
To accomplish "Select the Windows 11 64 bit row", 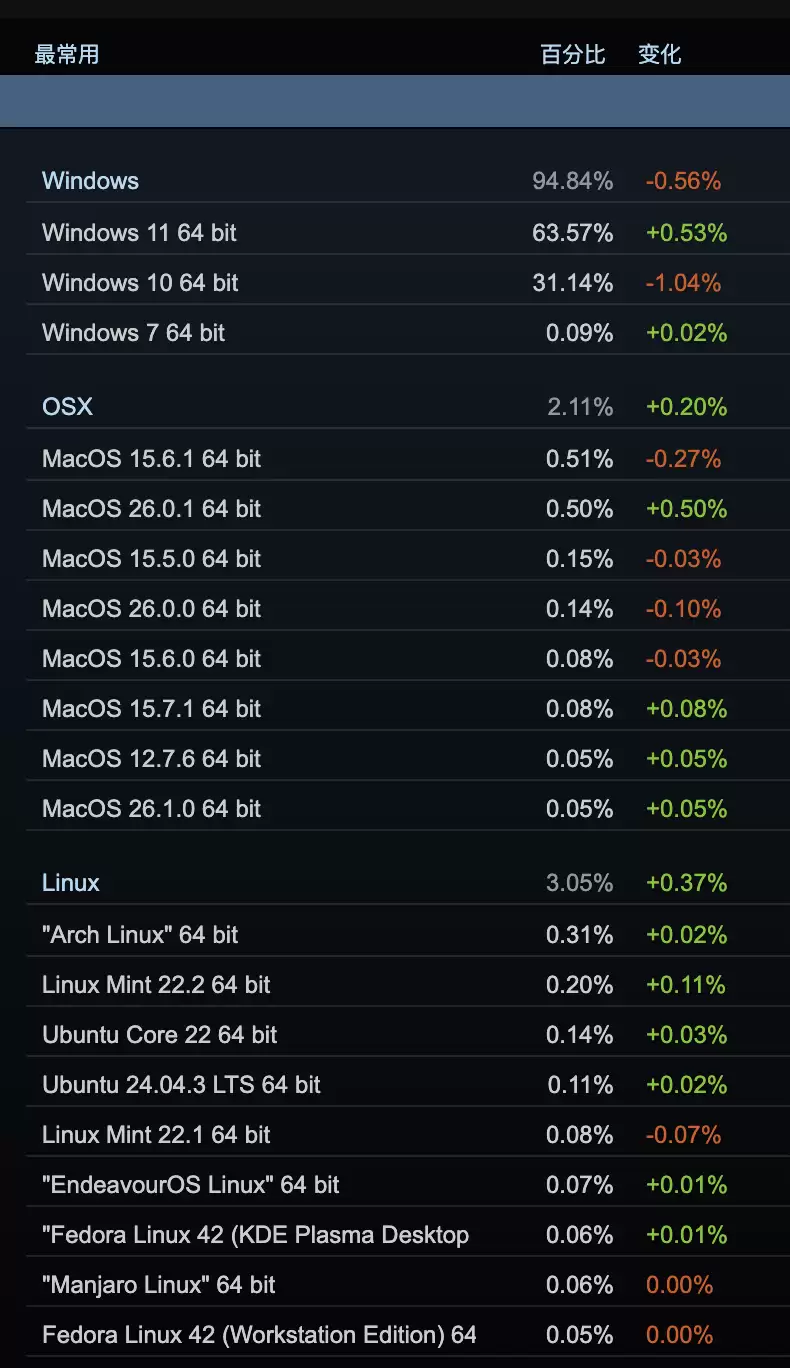I will pyautogui.click(x=138, y=232).
